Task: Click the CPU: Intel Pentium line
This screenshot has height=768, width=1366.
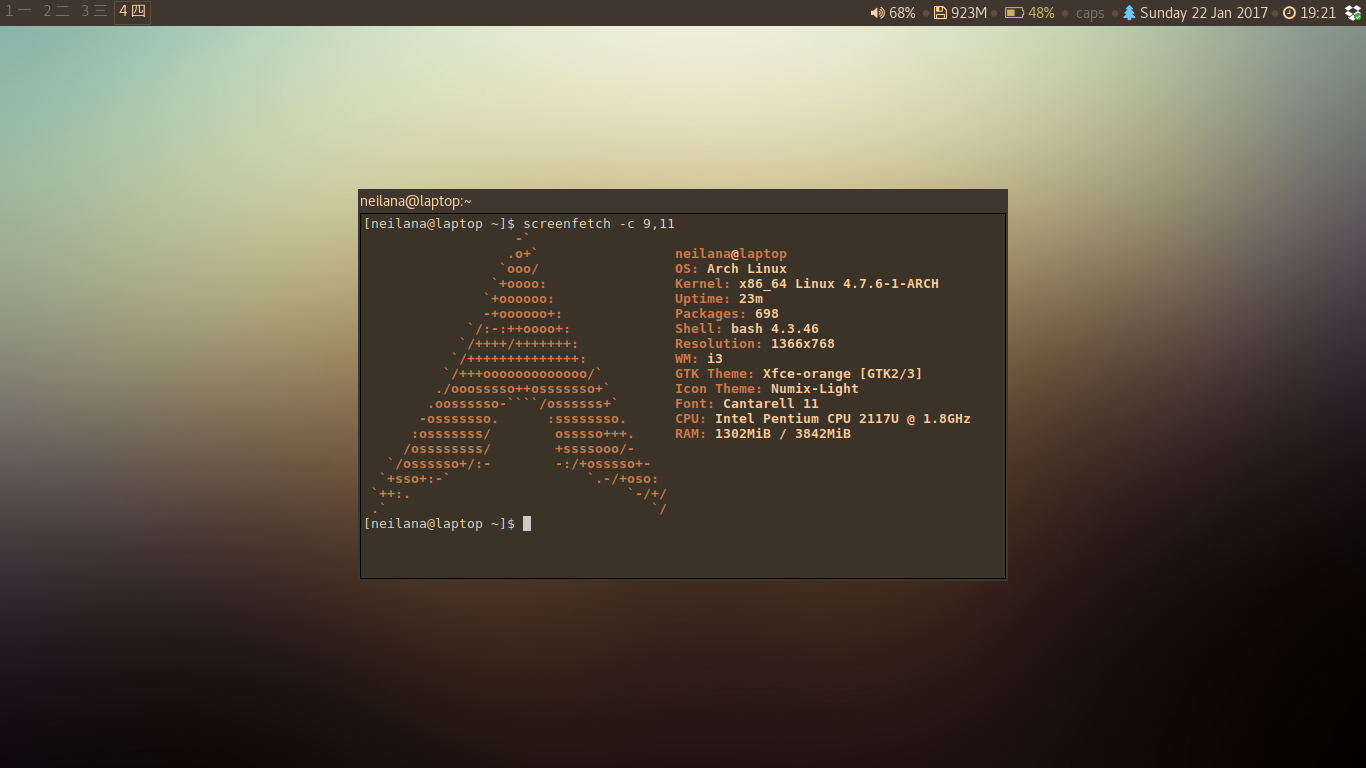Action: 823,419
